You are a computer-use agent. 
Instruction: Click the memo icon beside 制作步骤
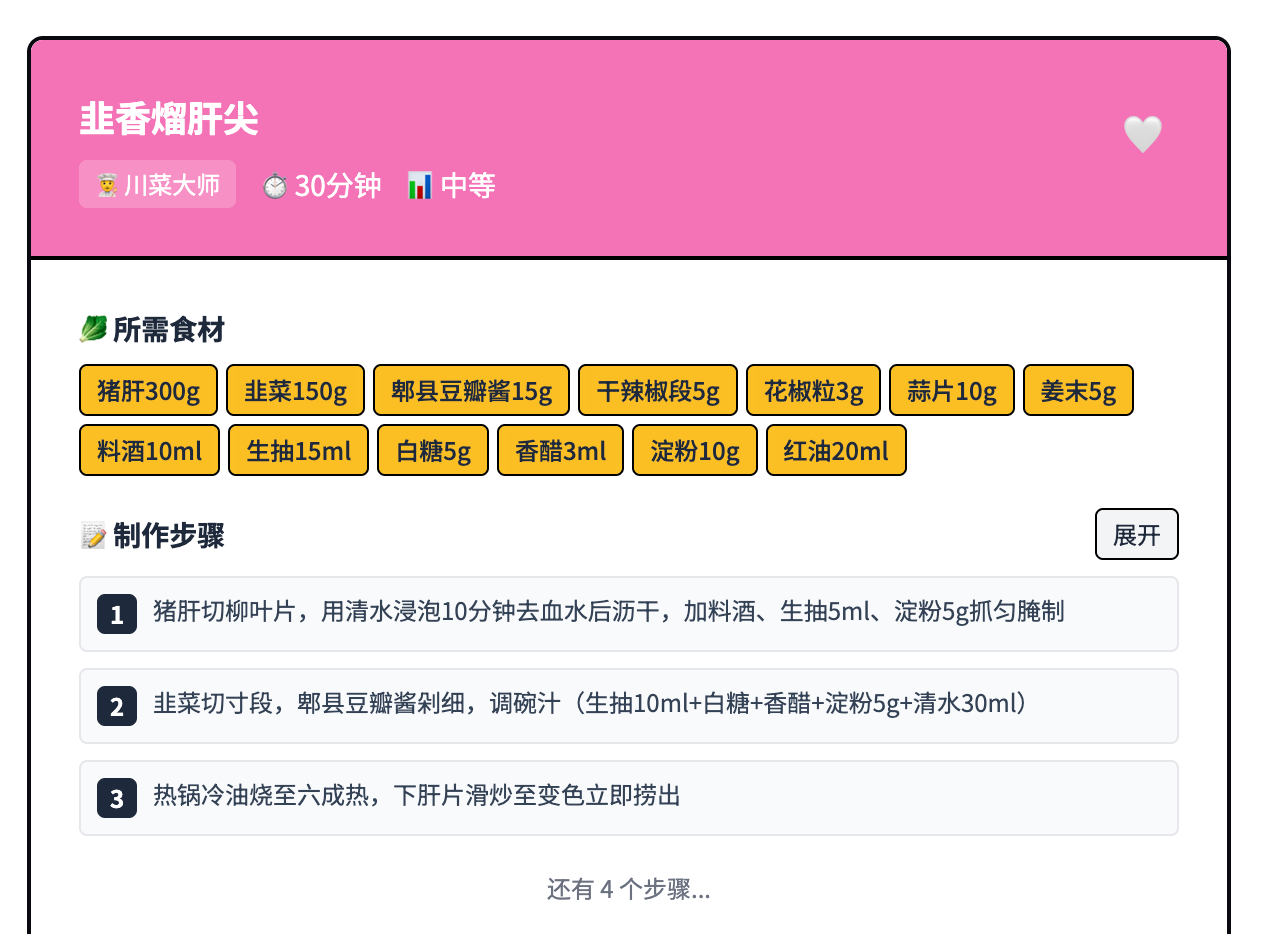93,535
